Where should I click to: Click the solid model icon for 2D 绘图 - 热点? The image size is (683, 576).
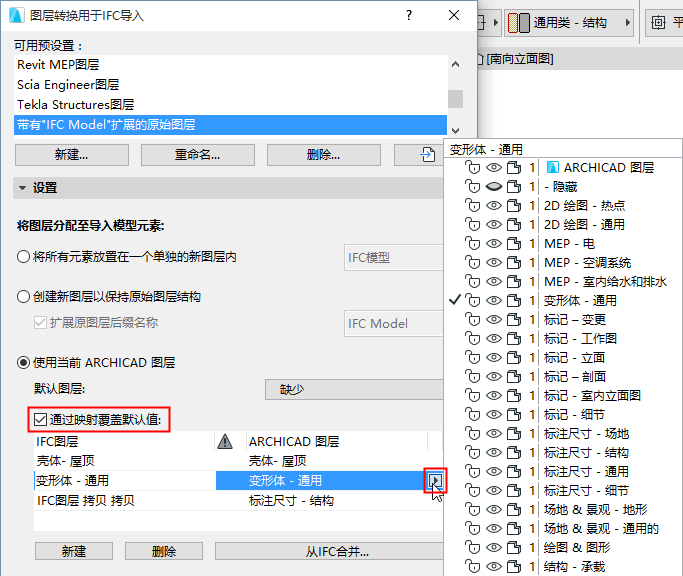[514, 205]
